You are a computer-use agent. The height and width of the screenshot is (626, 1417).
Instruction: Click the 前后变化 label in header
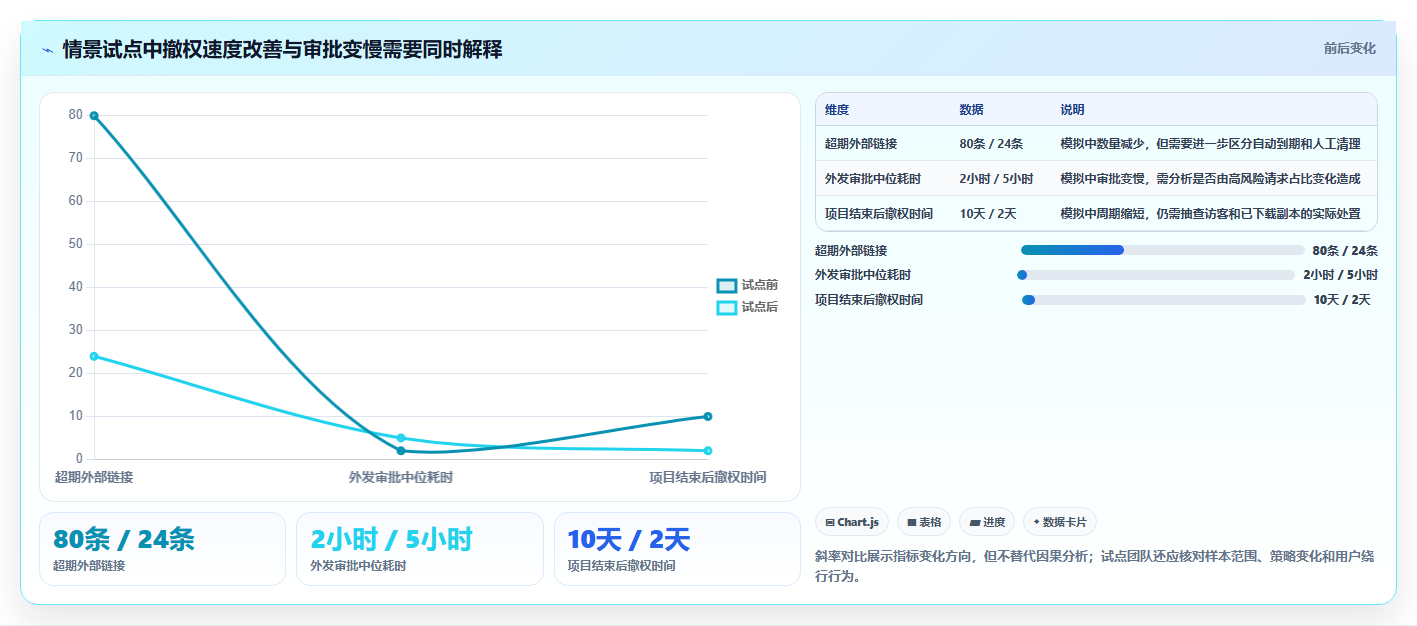click(1349, 48)
